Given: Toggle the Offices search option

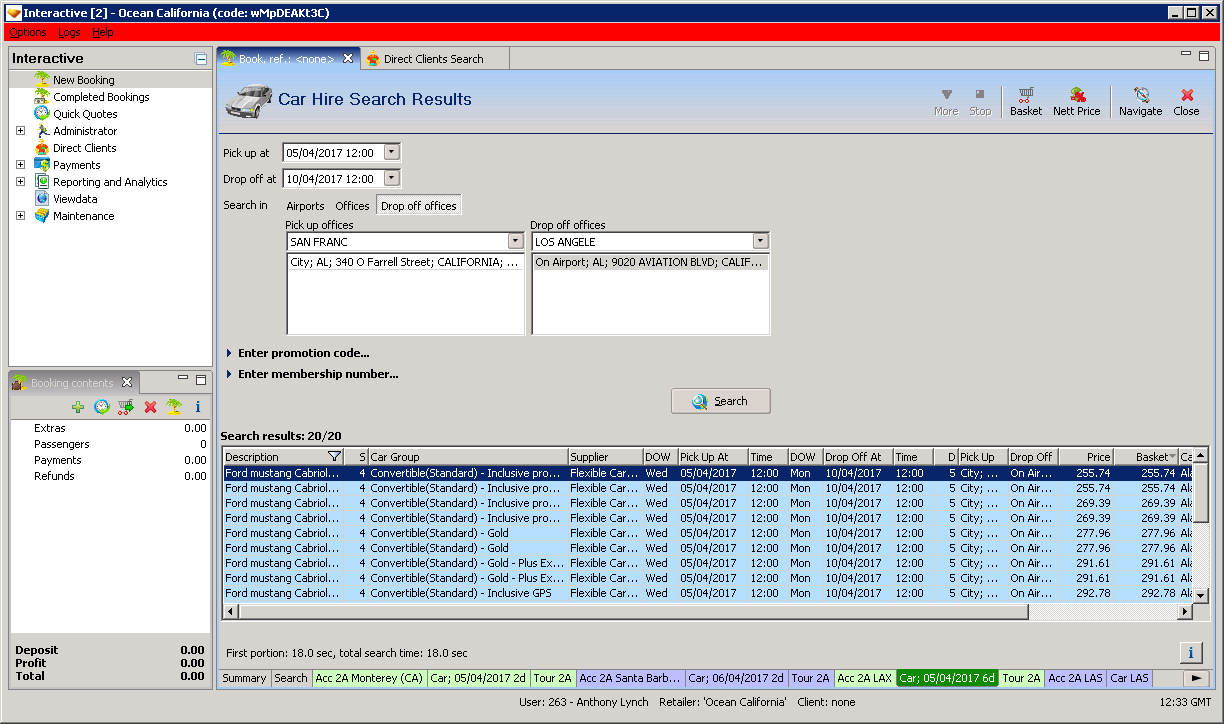Looking at the screenshot, I should point(352,206).
